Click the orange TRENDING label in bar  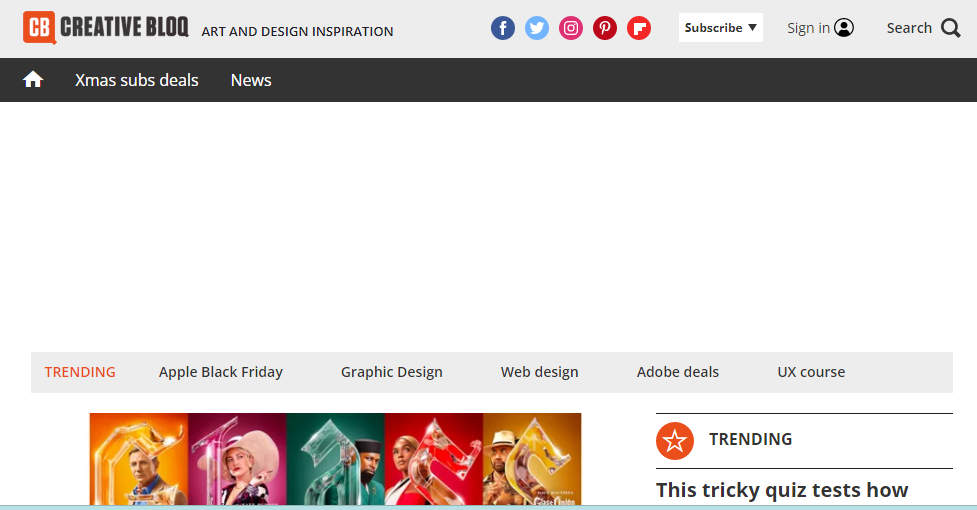(x=80, y=372)
